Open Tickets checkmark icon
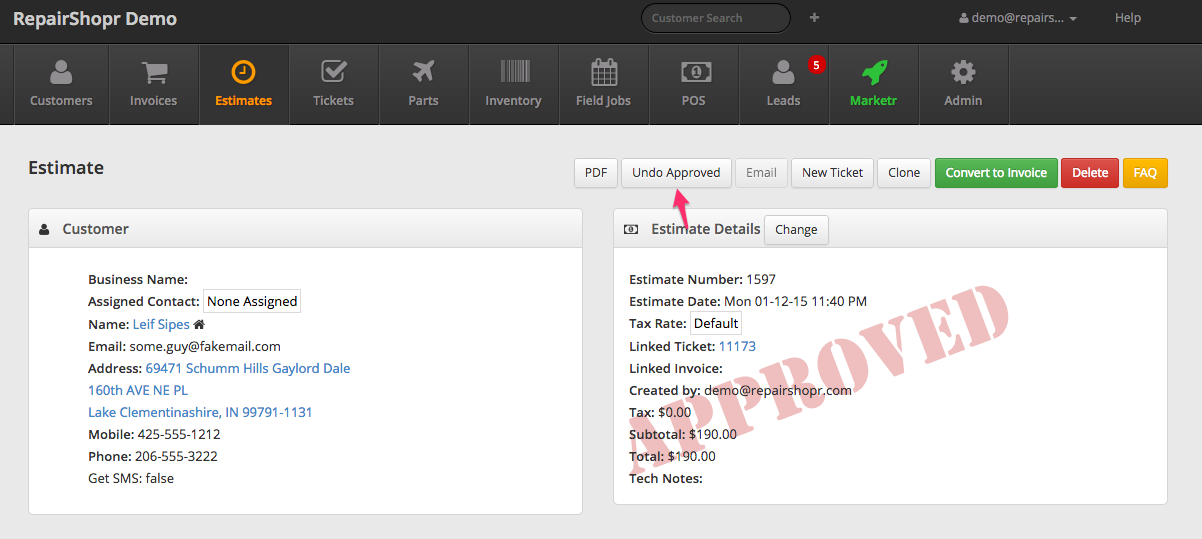Screen dimensions: 1202x539 coord(333,73)
